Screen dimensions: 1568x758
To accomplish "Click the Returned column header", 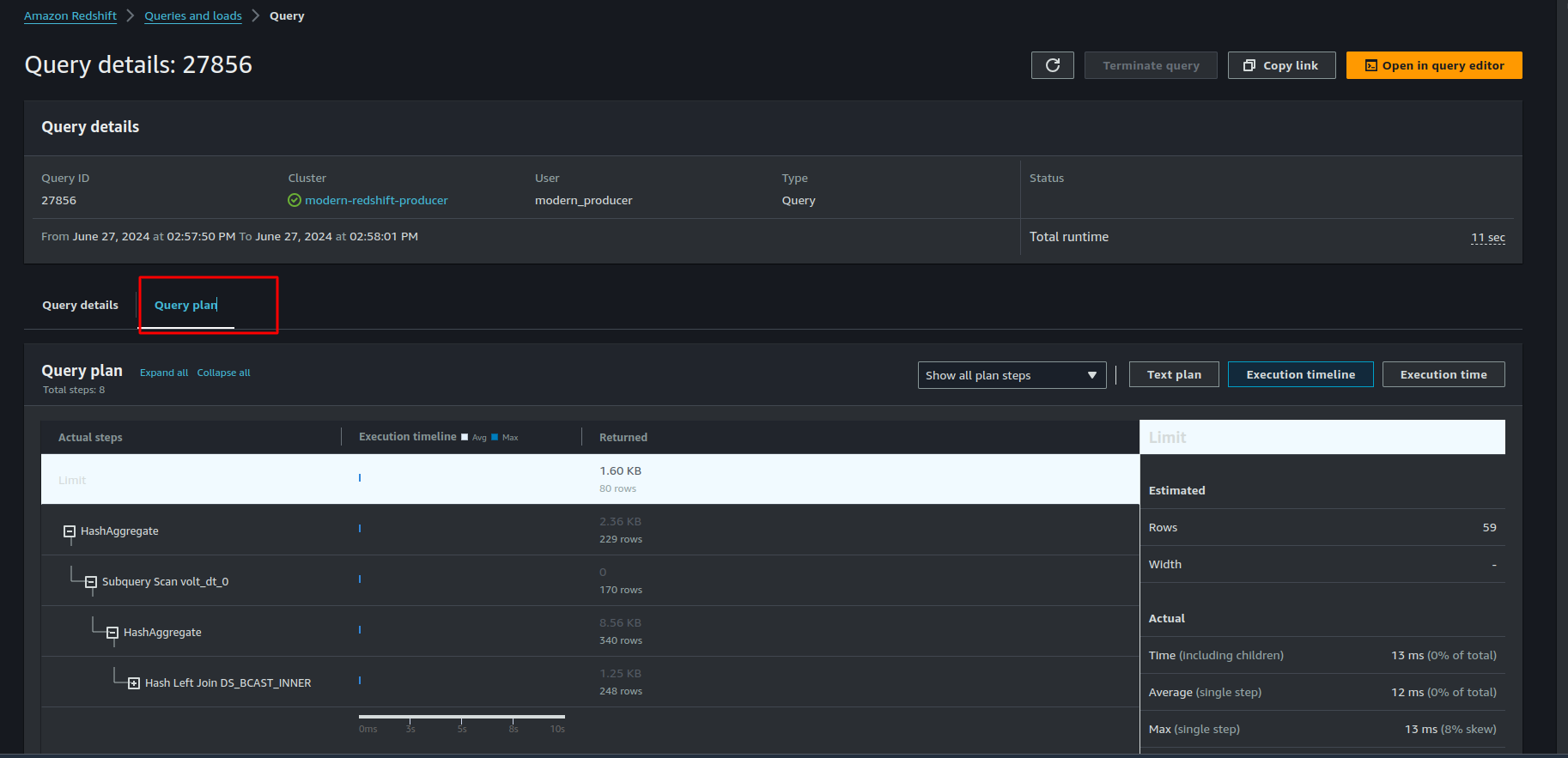I will tap(623, 437).
